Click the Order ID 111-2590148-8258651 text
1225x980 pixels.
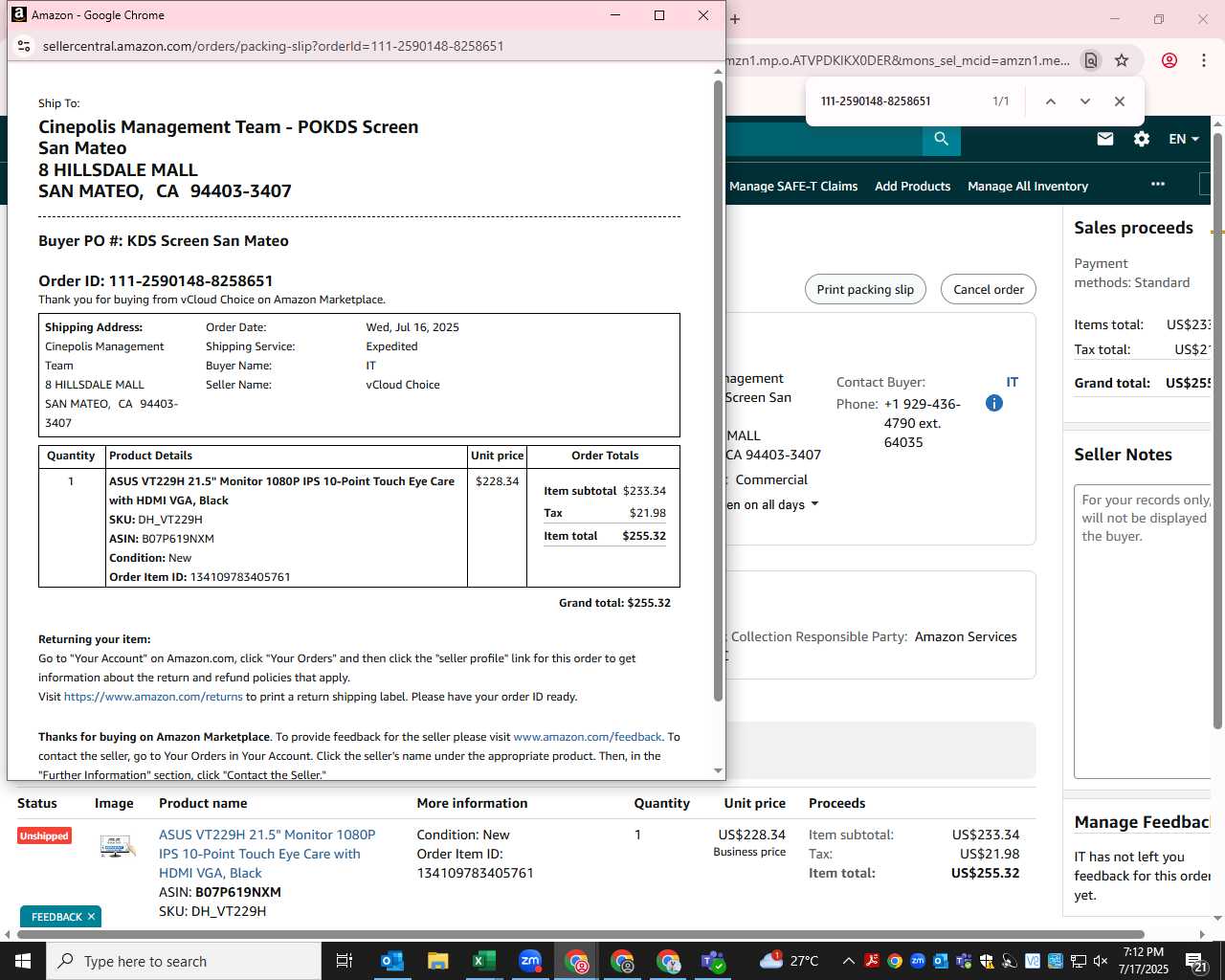point(156,280)
